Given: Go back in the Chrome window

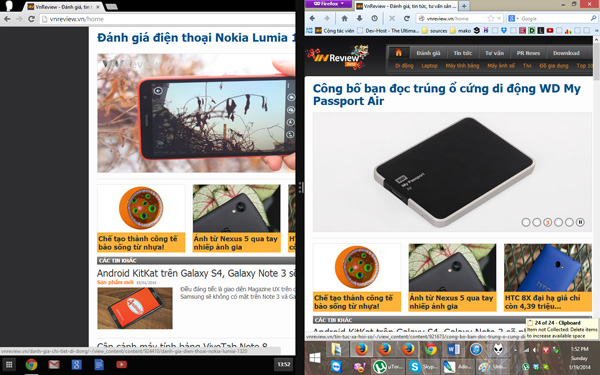Looking at the screenshot, I should (7, 19).
